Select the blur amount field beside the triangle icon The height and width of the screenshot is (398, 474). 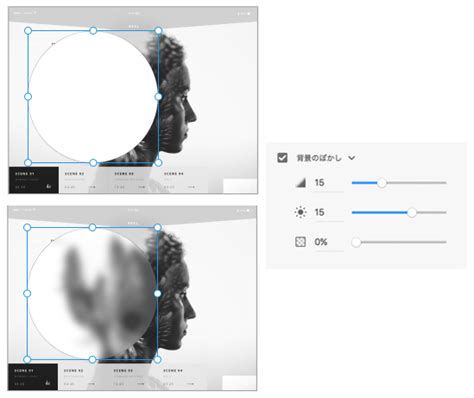(328, 183)
